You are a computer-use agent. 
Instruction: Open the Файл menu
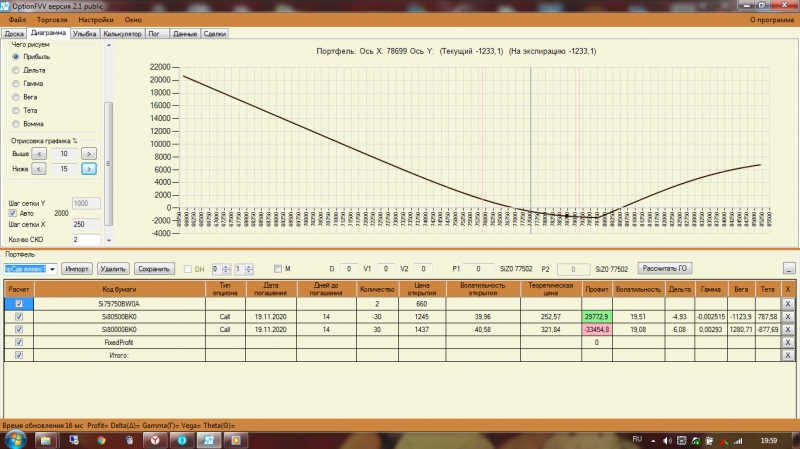tap(17, 19)
